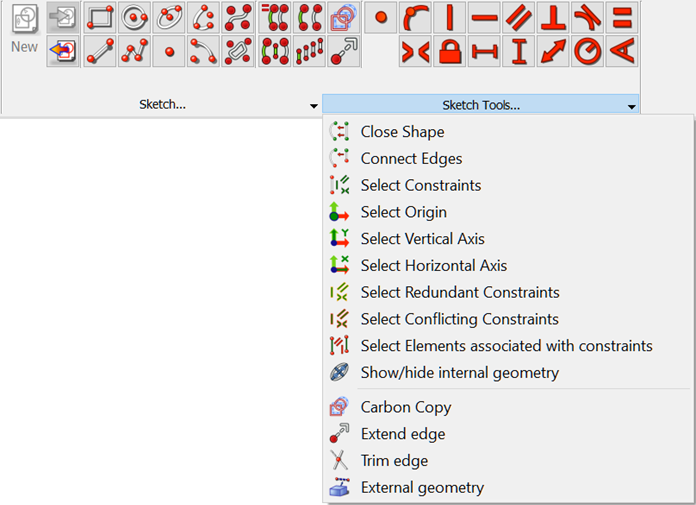Click the Rectangular array icon
Image resolution: width=696 pixels, height=505 pixels.
click(x=309, y=51)
